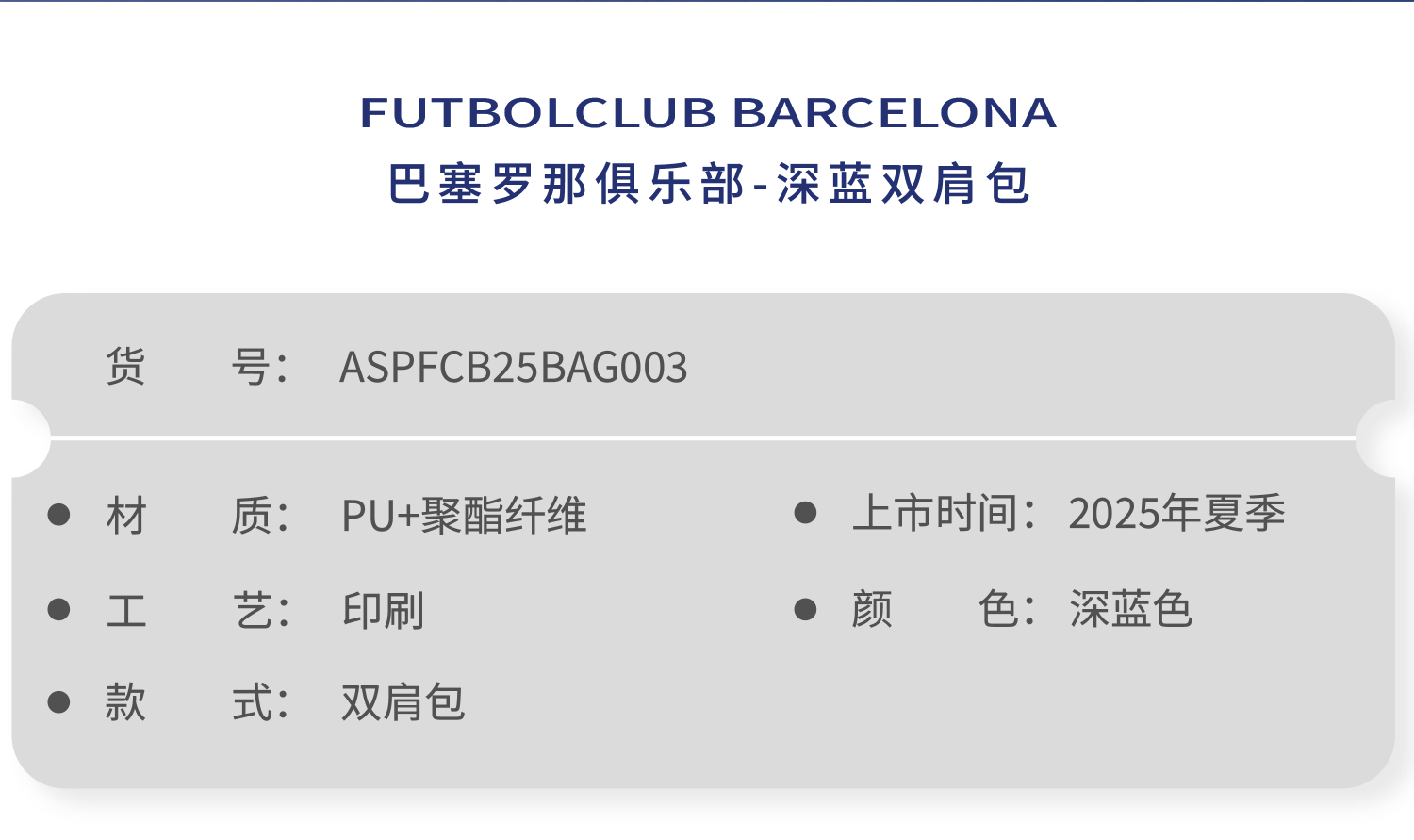Click the FUTBOLCLUB BARCELONA heading
Viewport: 1414px width, 840px height.
pos(708,113)
